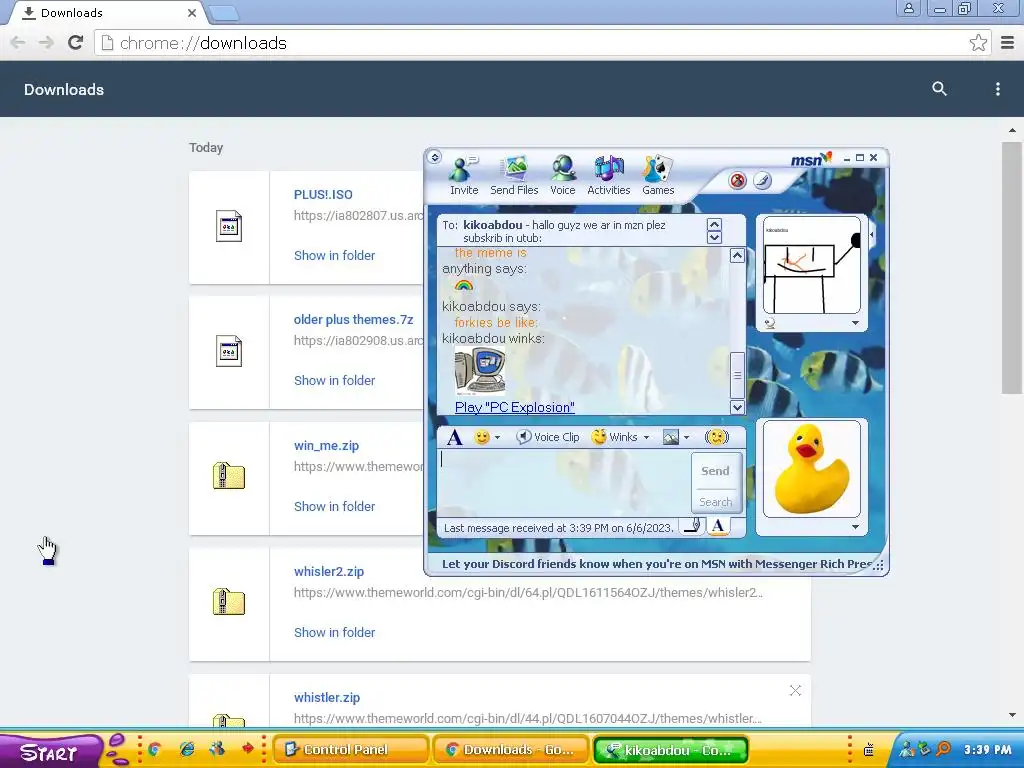Open older plus themes.7z download
The height and width of the screenshot is (768, 1024).
pos(353,319)
